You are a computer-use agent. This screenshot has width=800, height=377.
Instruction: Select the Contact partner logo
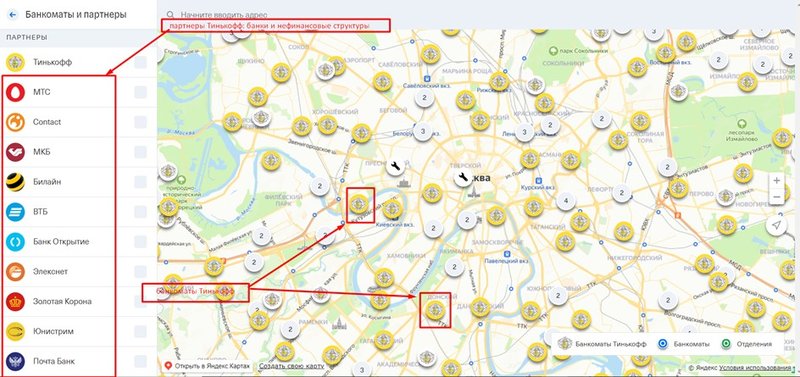click(x=15, y=122)
